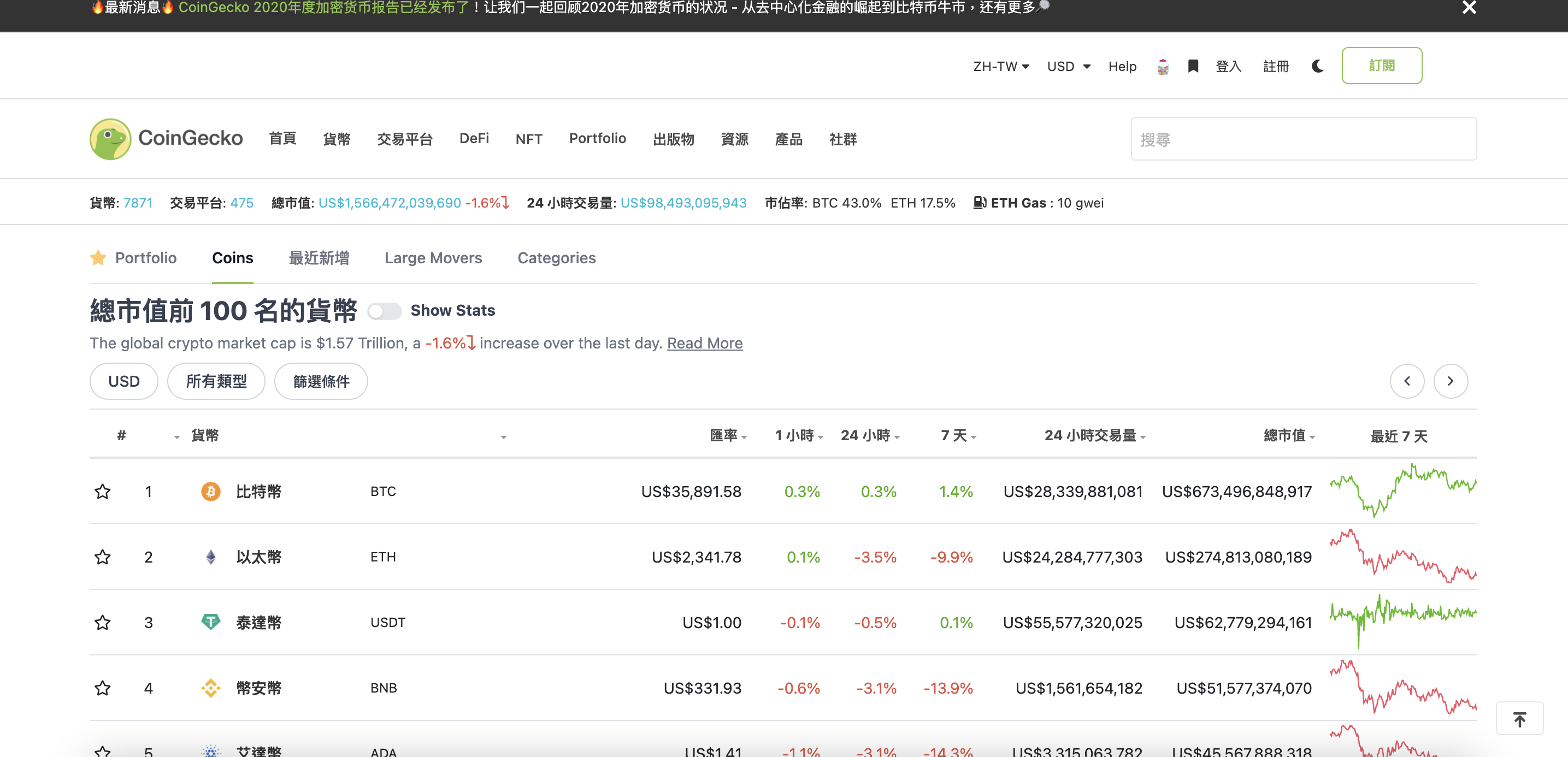This screenshot has height=757, width=1568.
Task: Open Ethereum 7-day sparkline chart
Action: 1403,555
